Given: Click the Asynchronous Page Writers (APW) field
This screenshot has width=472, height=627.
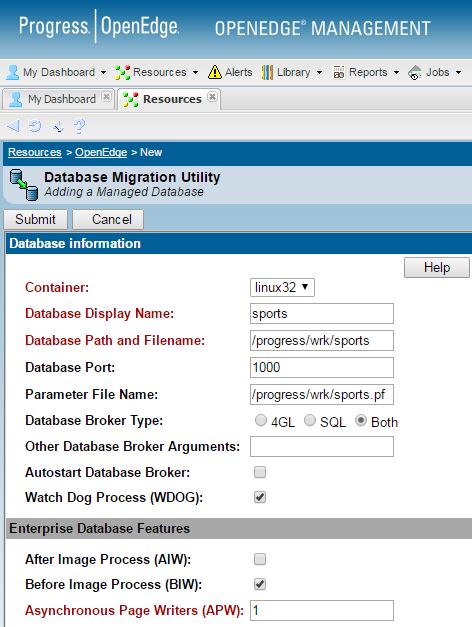Looking at the screenshot, I should 322,610.
